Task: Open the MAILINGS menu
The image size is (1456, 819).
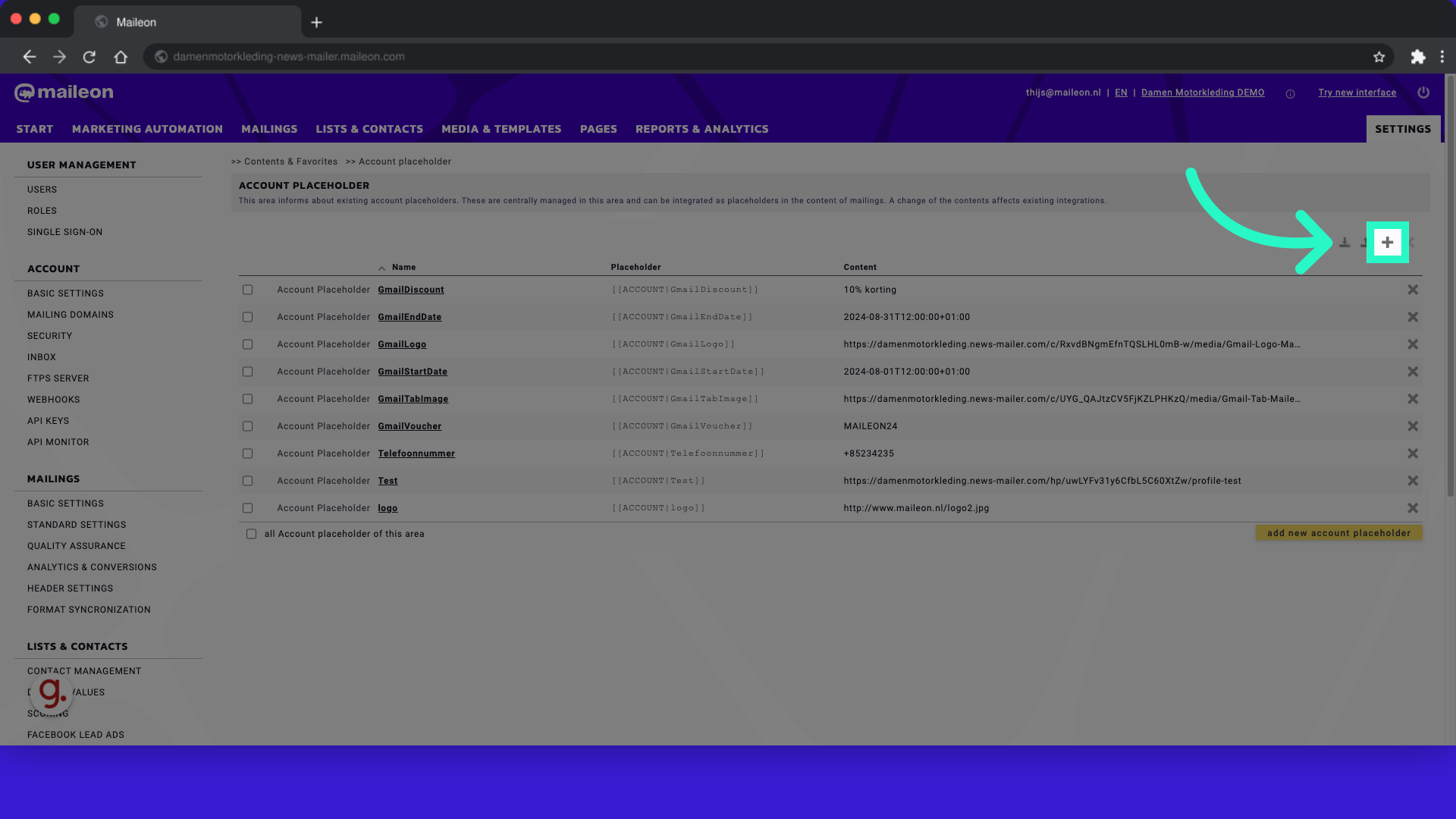Action: click(269, 129)
